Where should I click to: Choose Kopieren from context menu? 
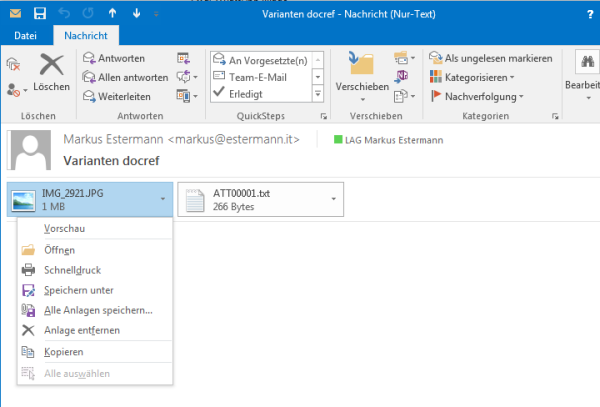tap(95, 352)
